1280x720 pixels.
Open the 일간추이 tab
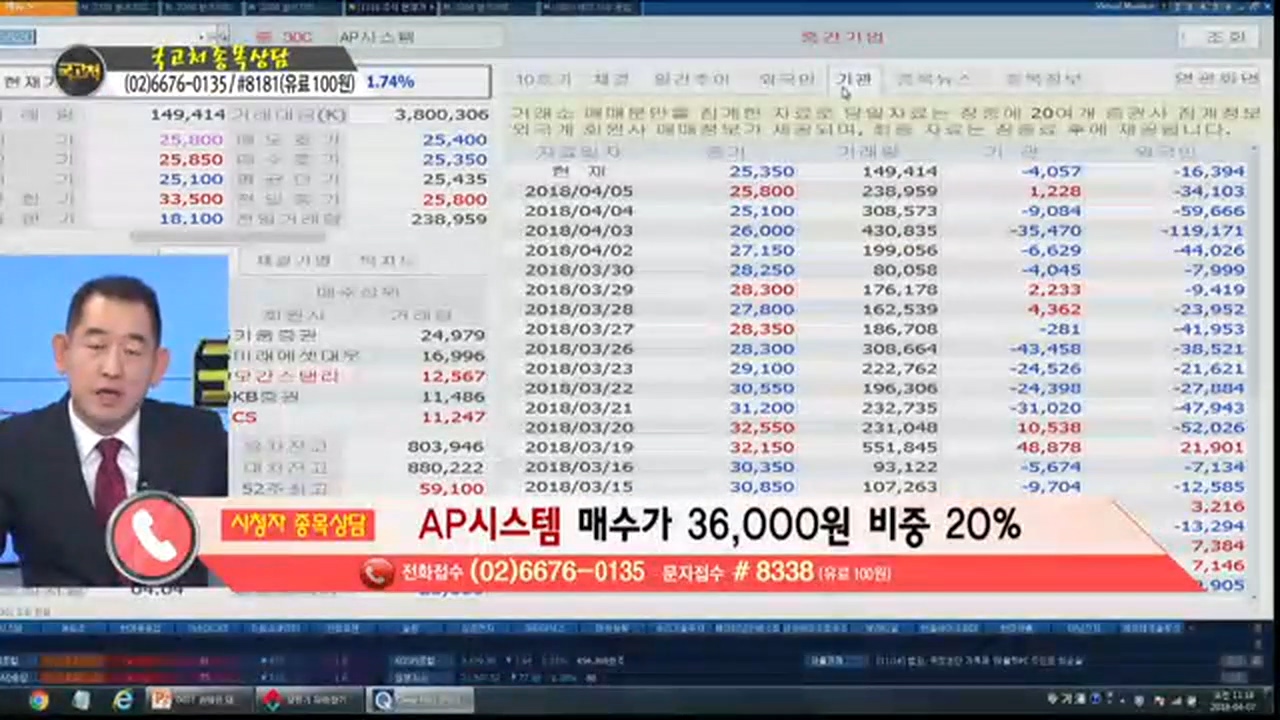691,79
